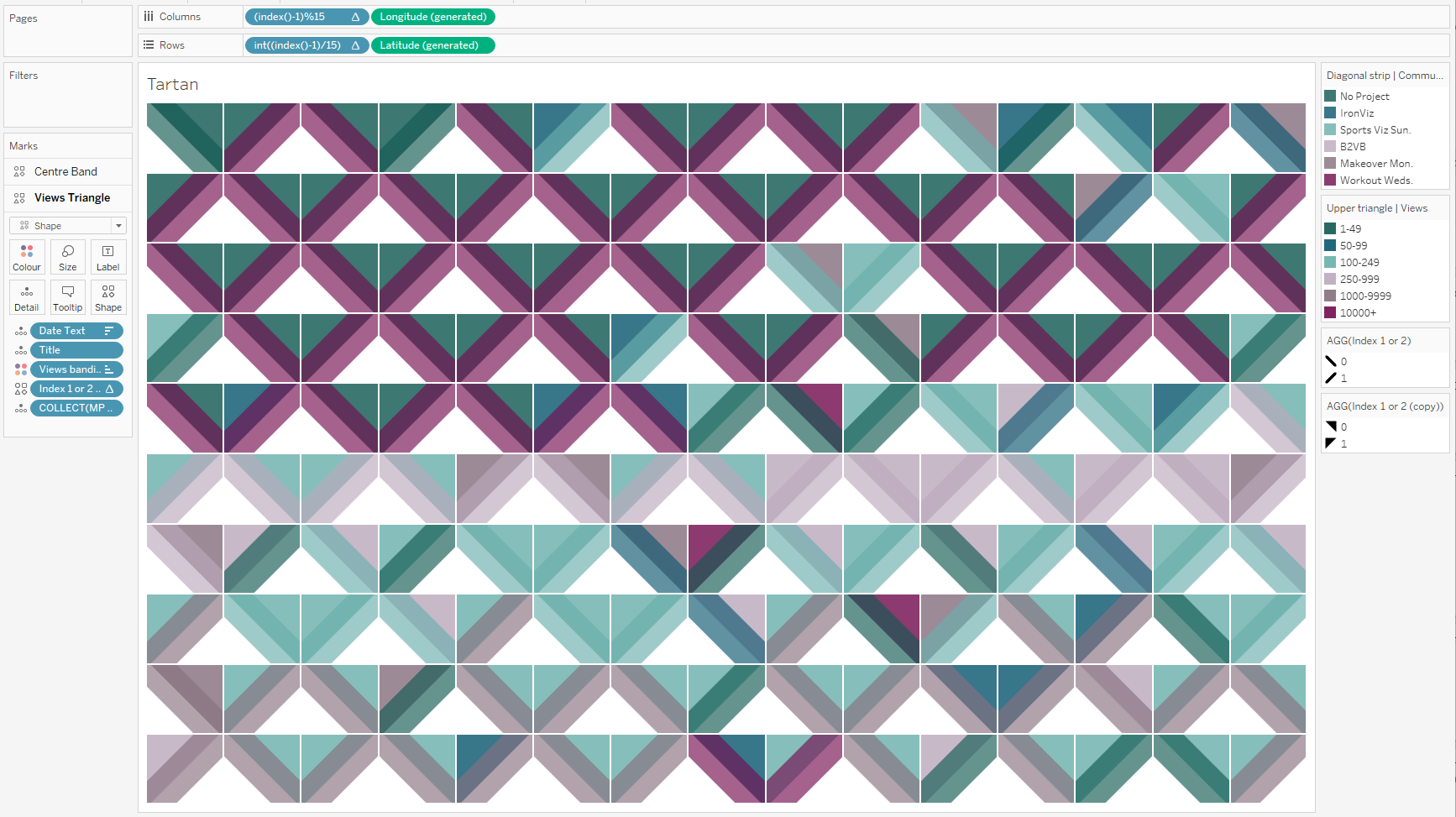Click the Upper triangle | Views legend title
This screenshot has height=817, width=1456.
point(1377,208)
